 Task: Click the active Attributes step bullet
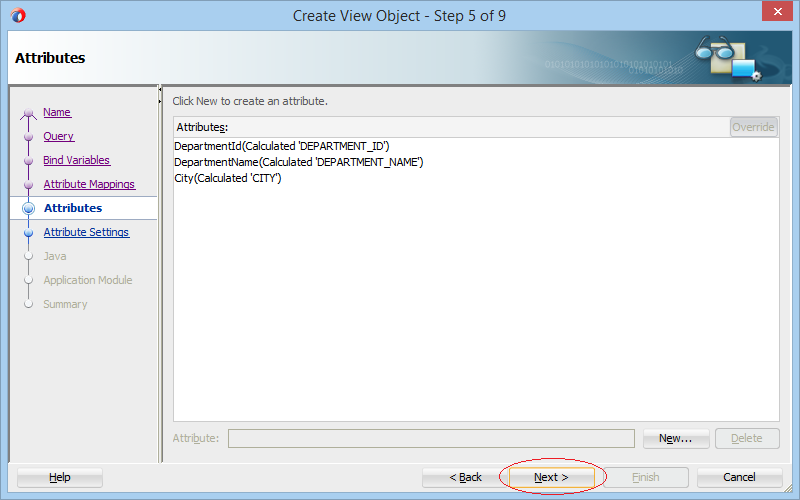(x=29, y=208)
